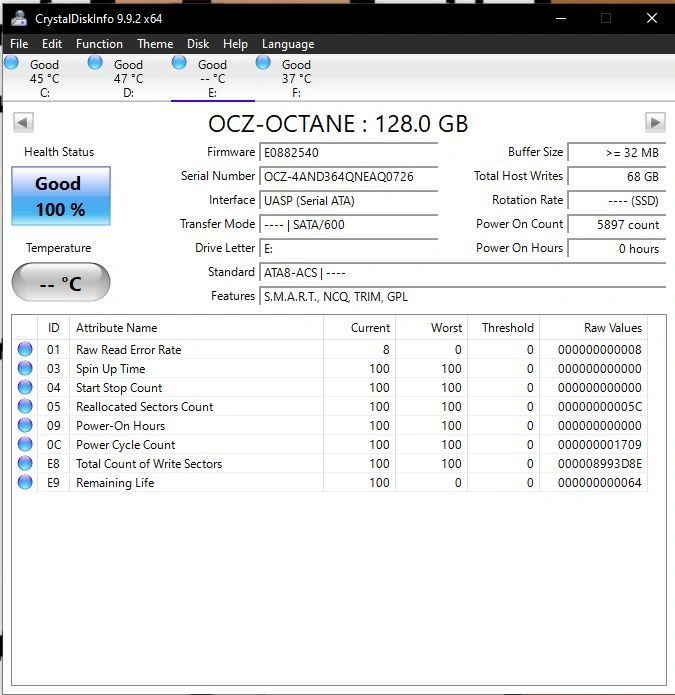The width and height of the screenshot is (675, 695).
Task: Open the Function menu
Action: coord(99,44)
